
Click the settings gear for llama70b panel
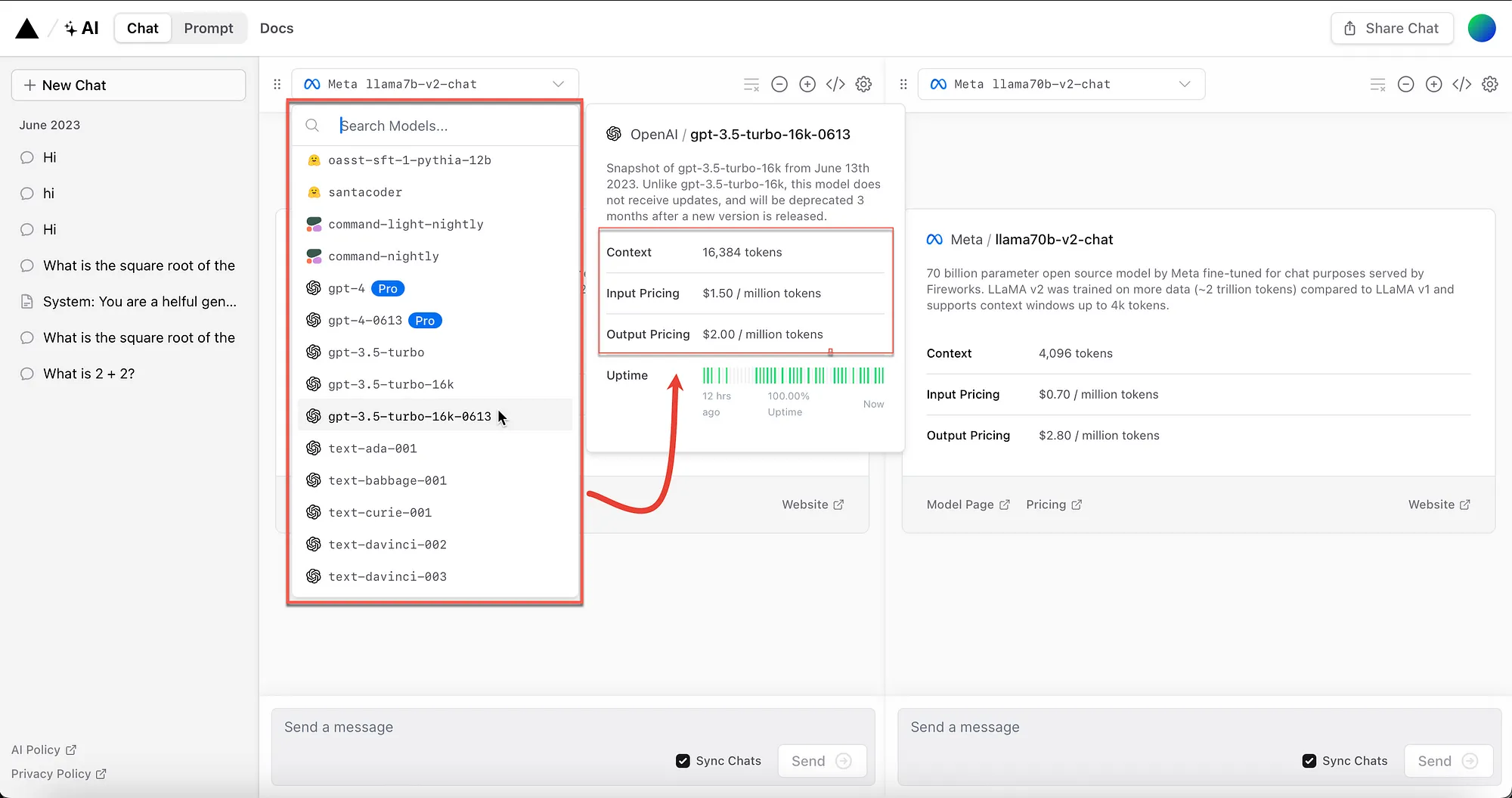click(1490, 84)
